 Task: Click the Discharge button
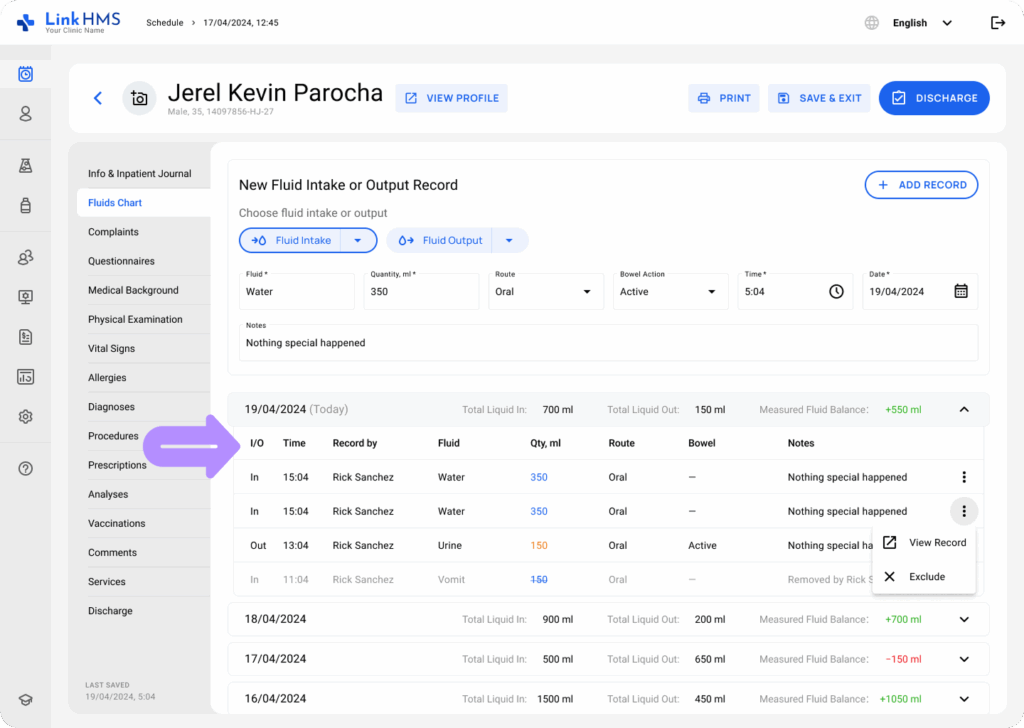[x=934, y=98]
